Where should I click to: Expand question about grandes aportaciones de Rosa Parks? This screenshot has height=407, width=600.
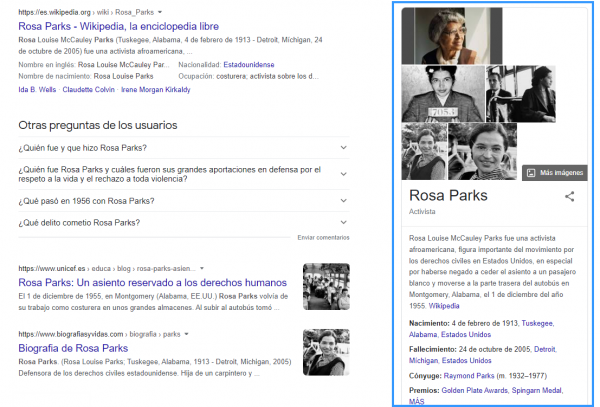184,174
